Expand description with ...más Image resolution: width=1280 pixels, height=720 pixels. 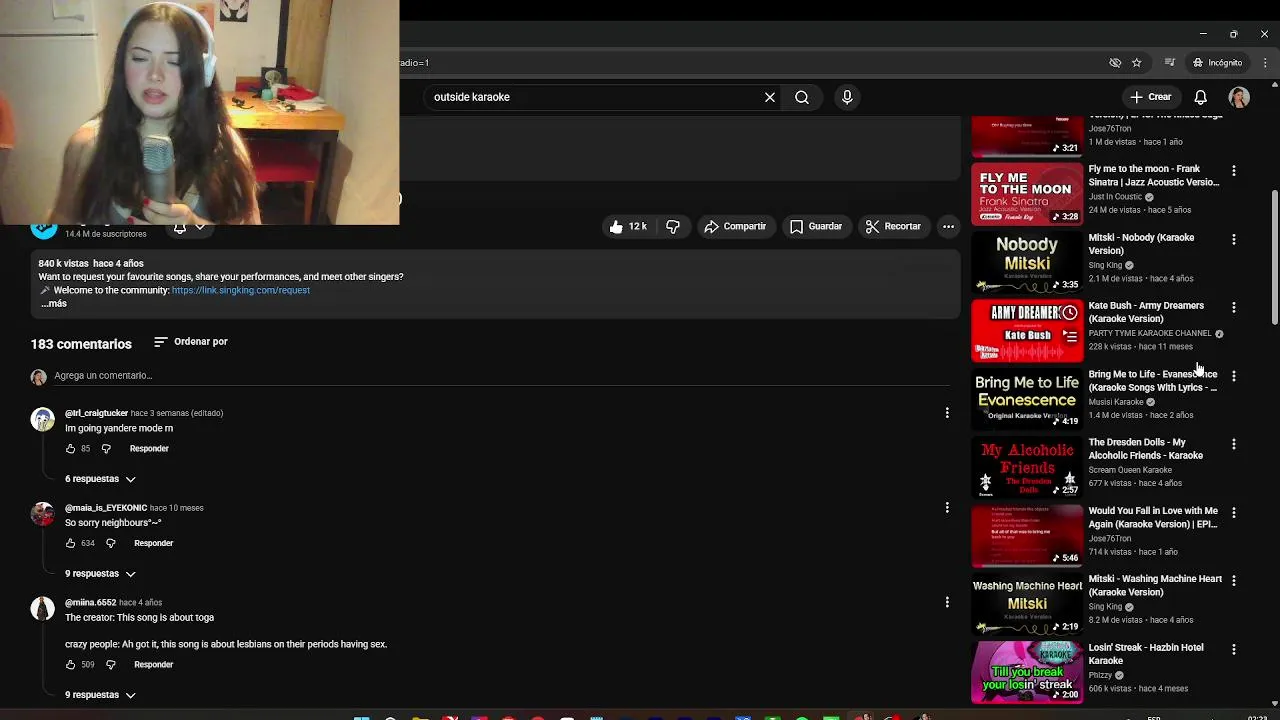pos(54,303)
